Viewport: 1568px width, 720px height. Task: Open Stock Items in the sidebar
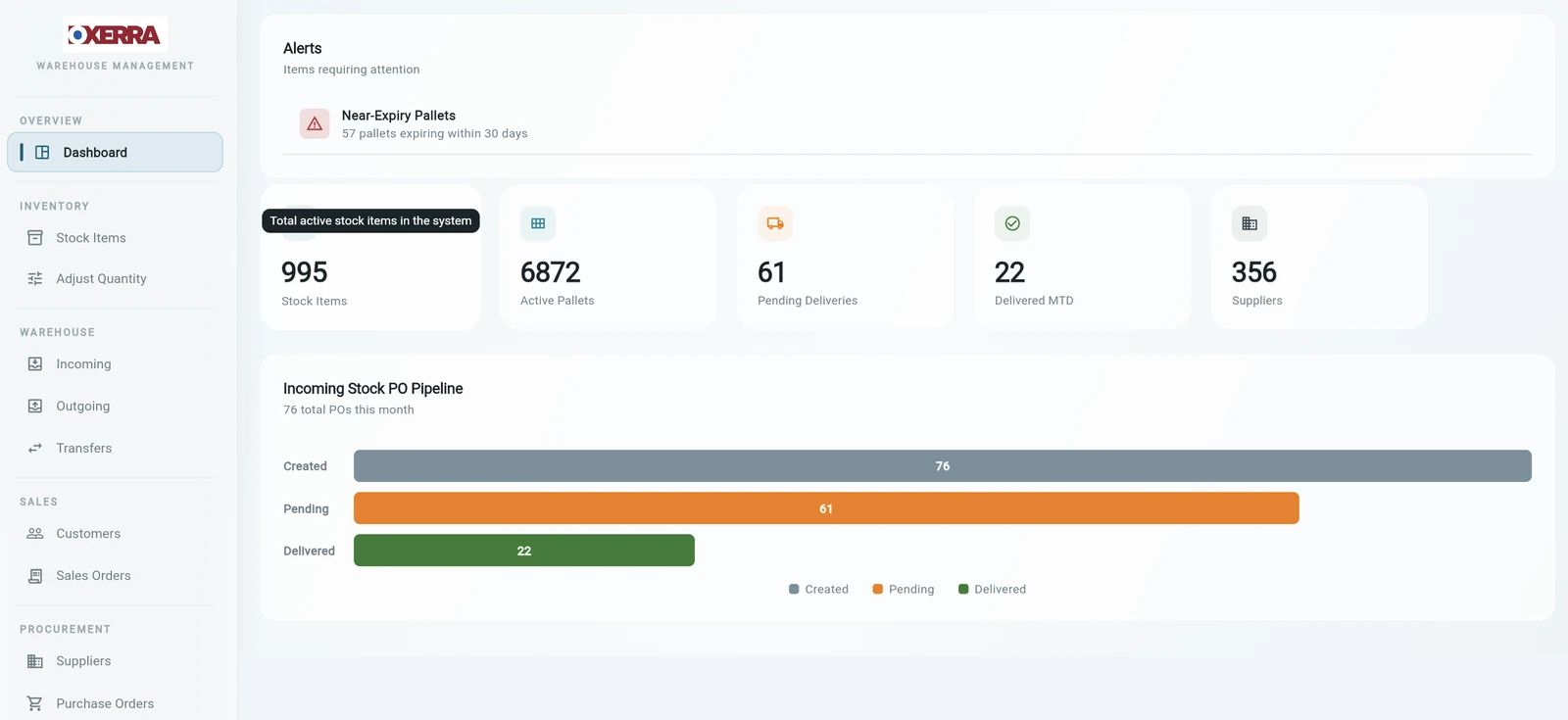click(115, 238)
